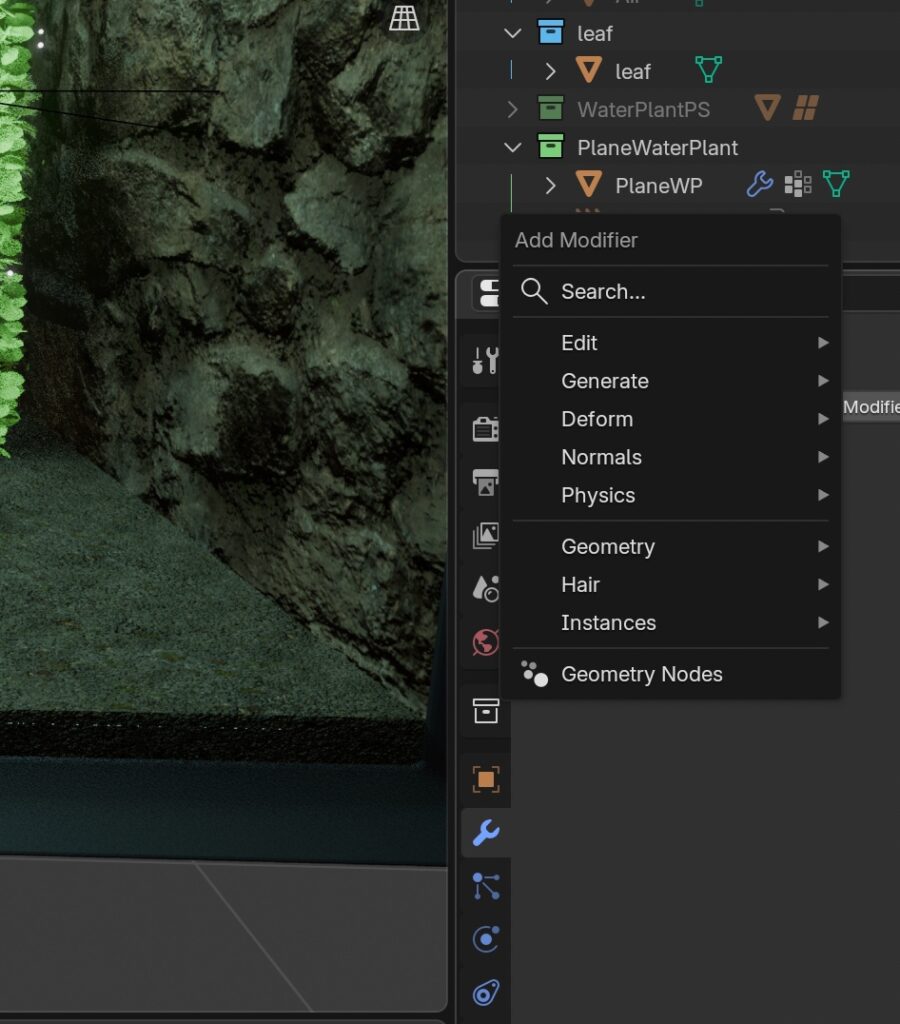Click the wrench modifier icon beside PlaneWP
Image resolution: width=900 pixels, height=1024 pixels.
pyautogui.click(x=760, y=184)
